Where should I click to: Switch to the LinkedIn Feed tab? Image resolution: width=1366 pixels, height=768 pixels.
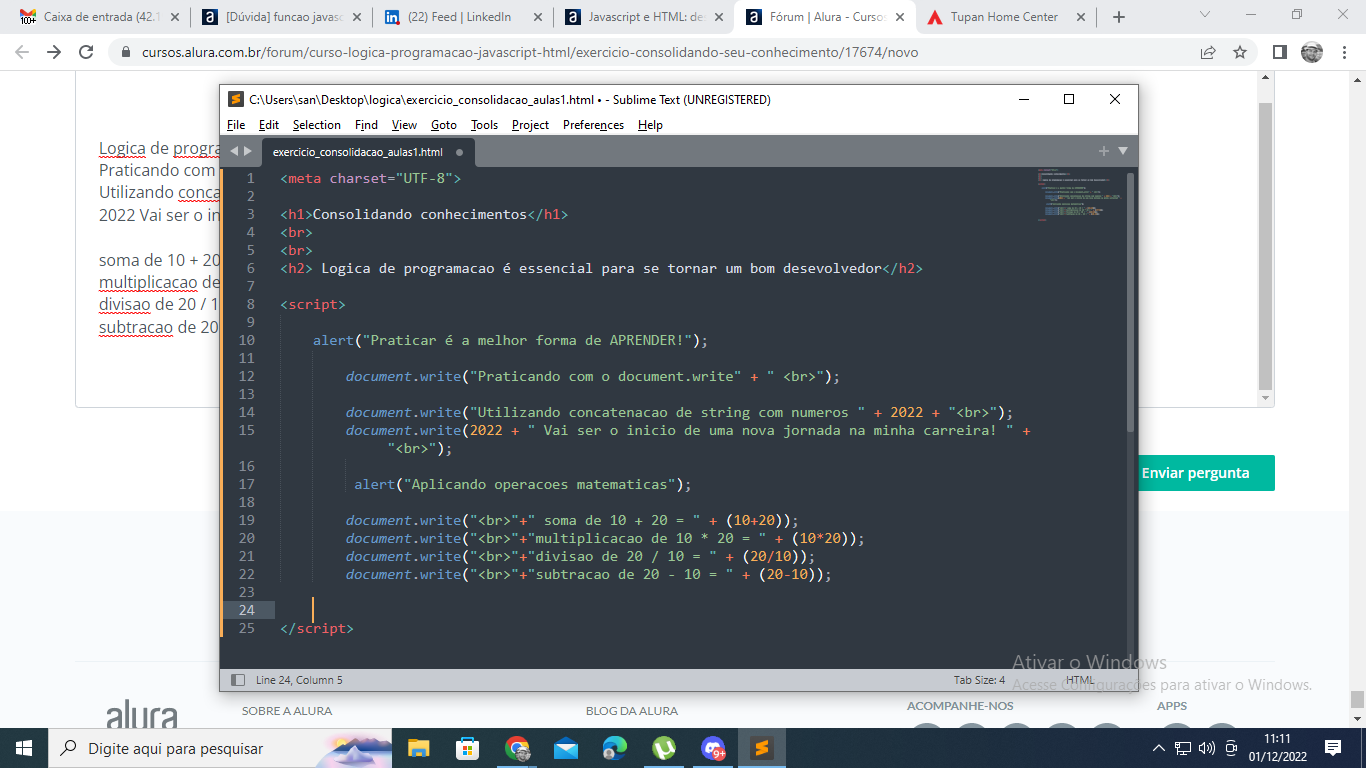click(463, 17)
